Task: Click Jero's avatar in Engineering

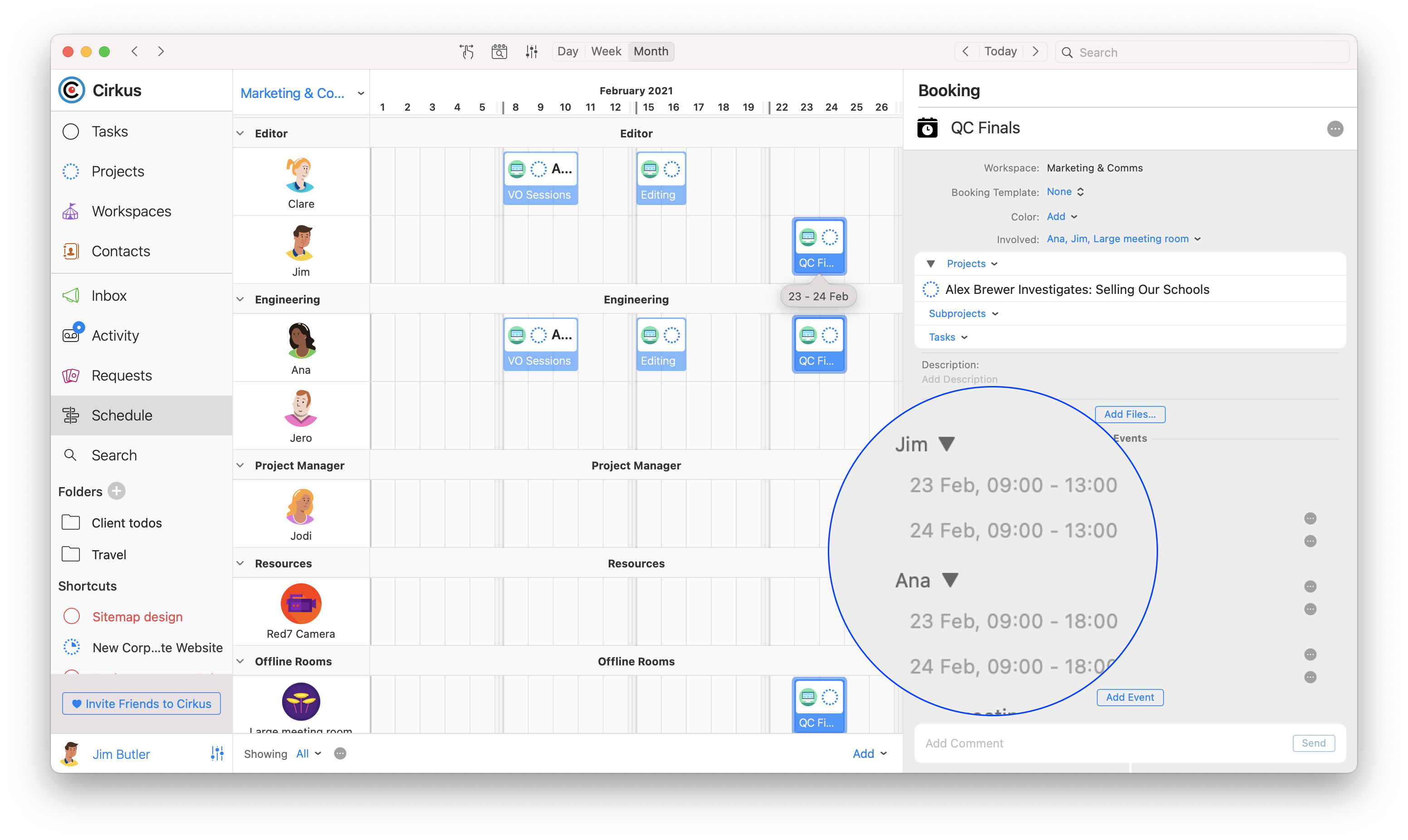Action: coord(300,409)
